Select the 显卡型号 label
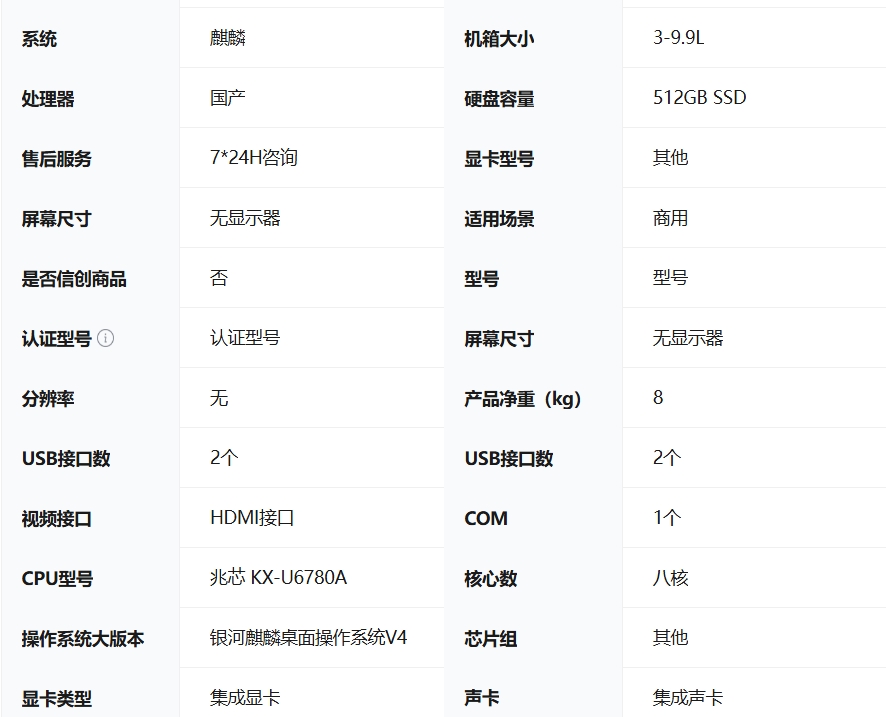The width and height of the screenshot is (886, 717). 499,159
